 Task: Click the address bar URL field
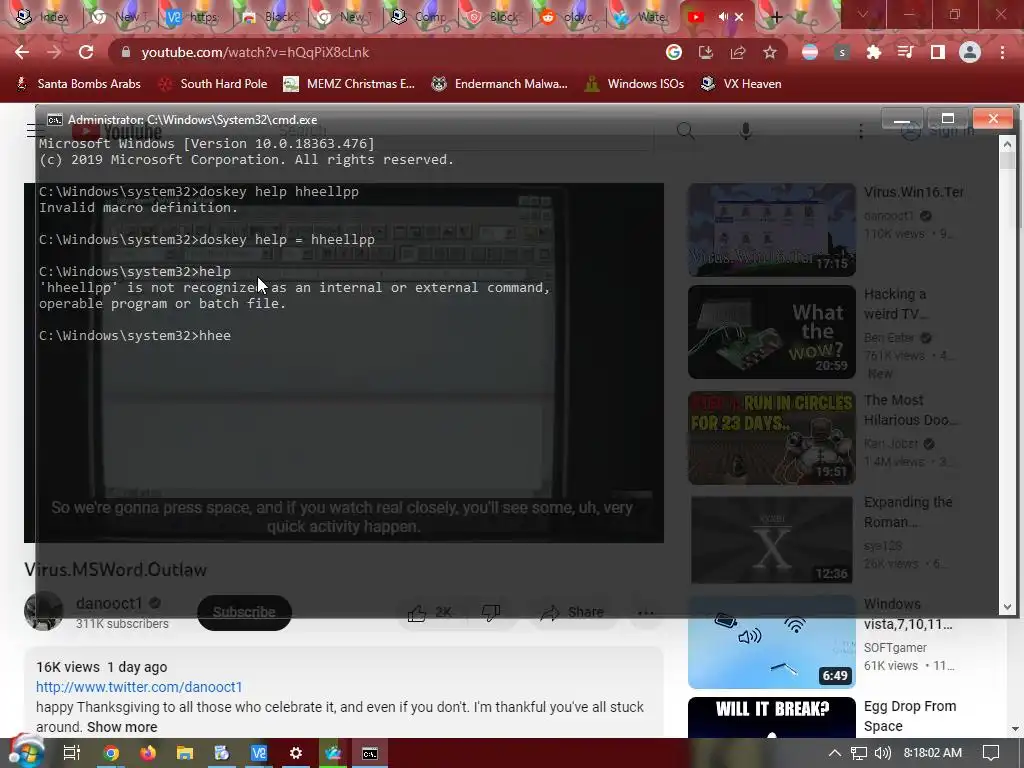[x=392, y=52]
